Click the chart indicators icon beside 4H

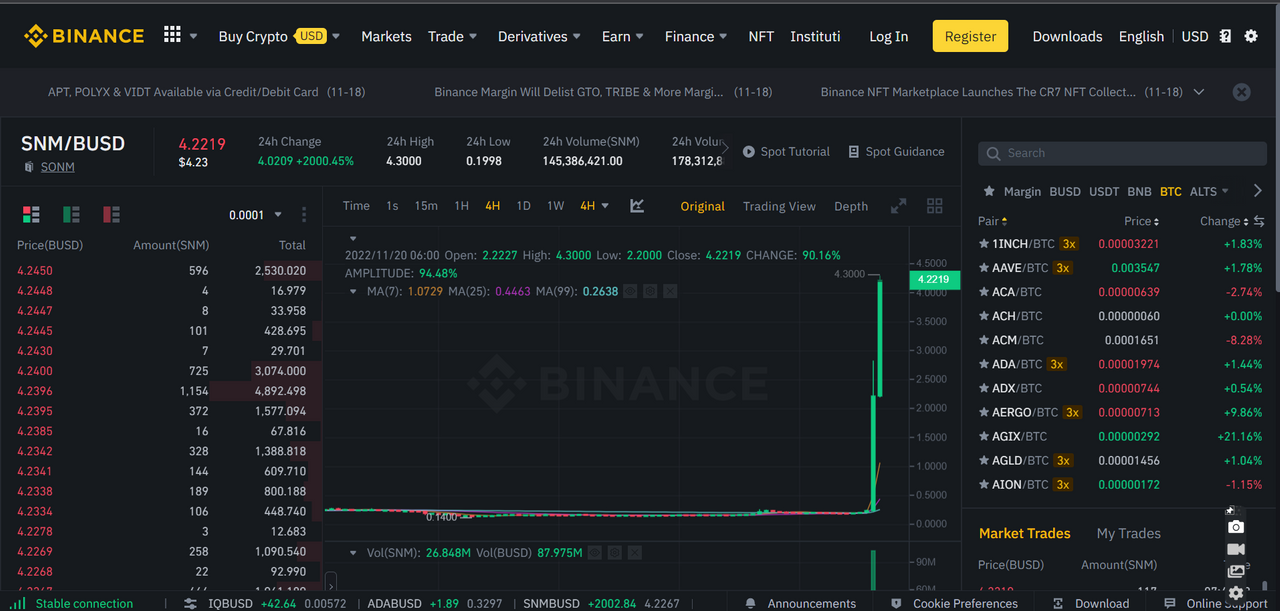(637, 206)
